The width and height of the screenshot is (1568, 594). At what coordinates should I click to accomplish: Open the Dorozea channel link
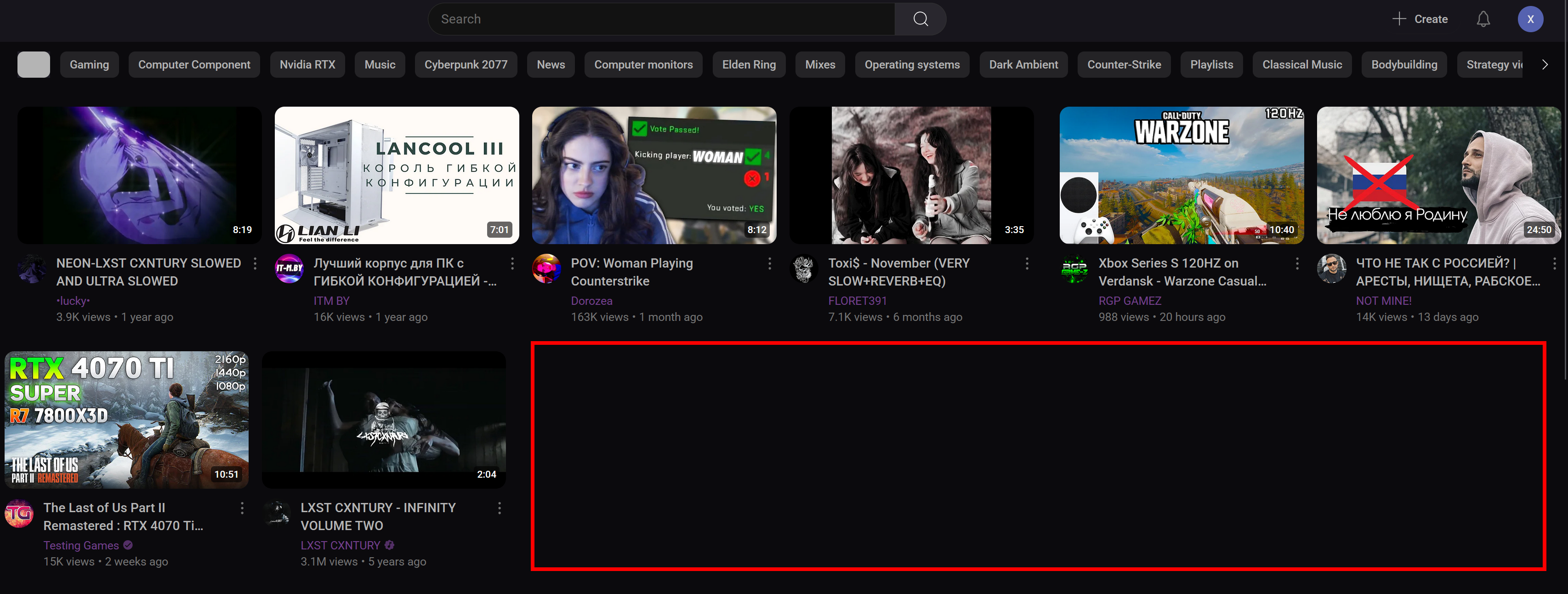[591, 300]
